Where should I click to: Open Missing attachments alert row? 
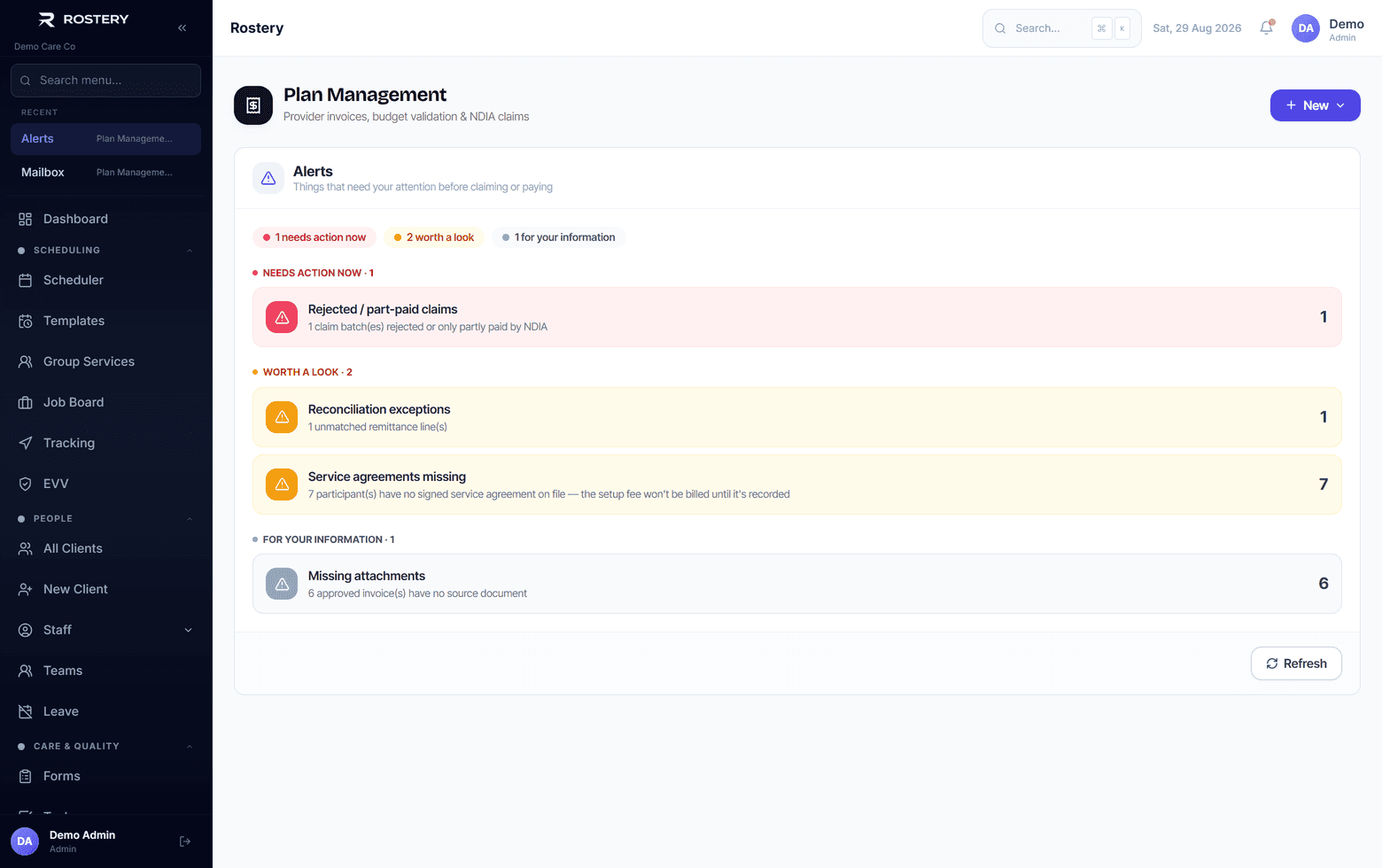797,584
